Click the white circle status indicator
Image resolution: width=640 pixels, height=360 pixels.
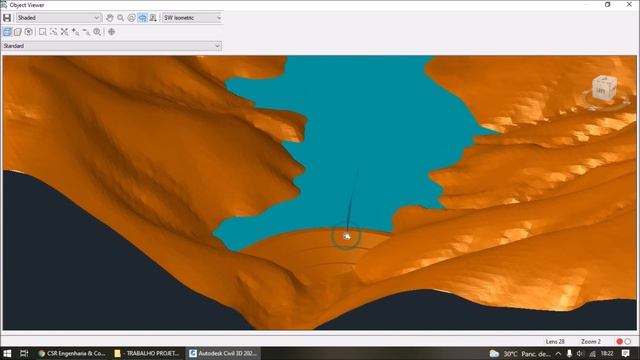[628, 341]
